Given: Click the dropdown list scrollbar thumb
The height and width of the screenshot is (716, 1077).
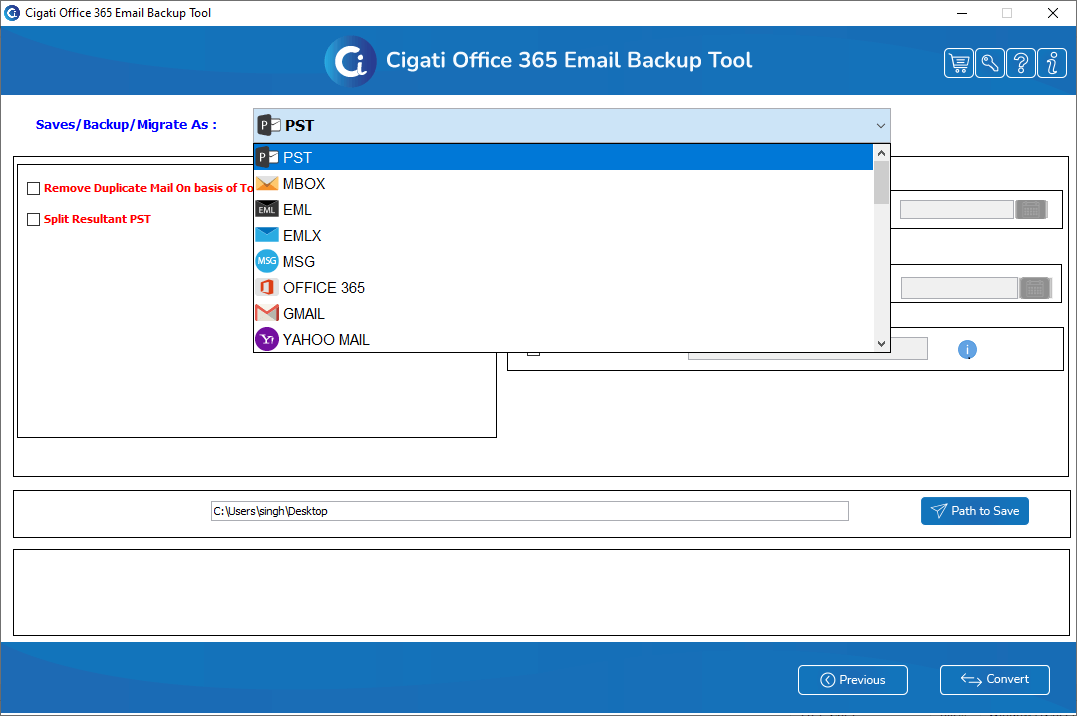Looking at the screenshot, I should pos(881,183).
